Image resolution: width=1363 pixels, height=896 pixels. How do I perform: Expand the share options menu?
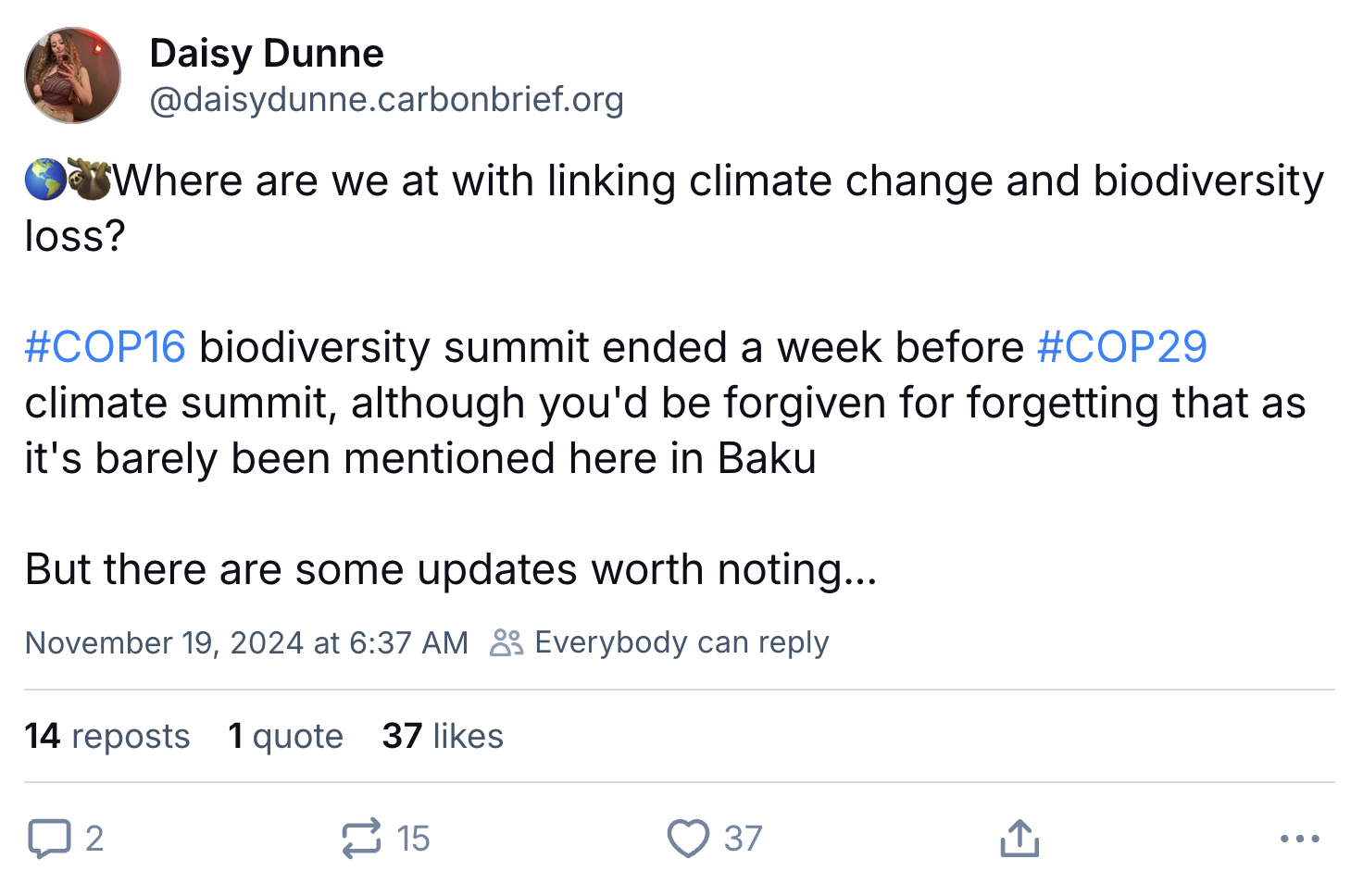[x=1019, y=838]
